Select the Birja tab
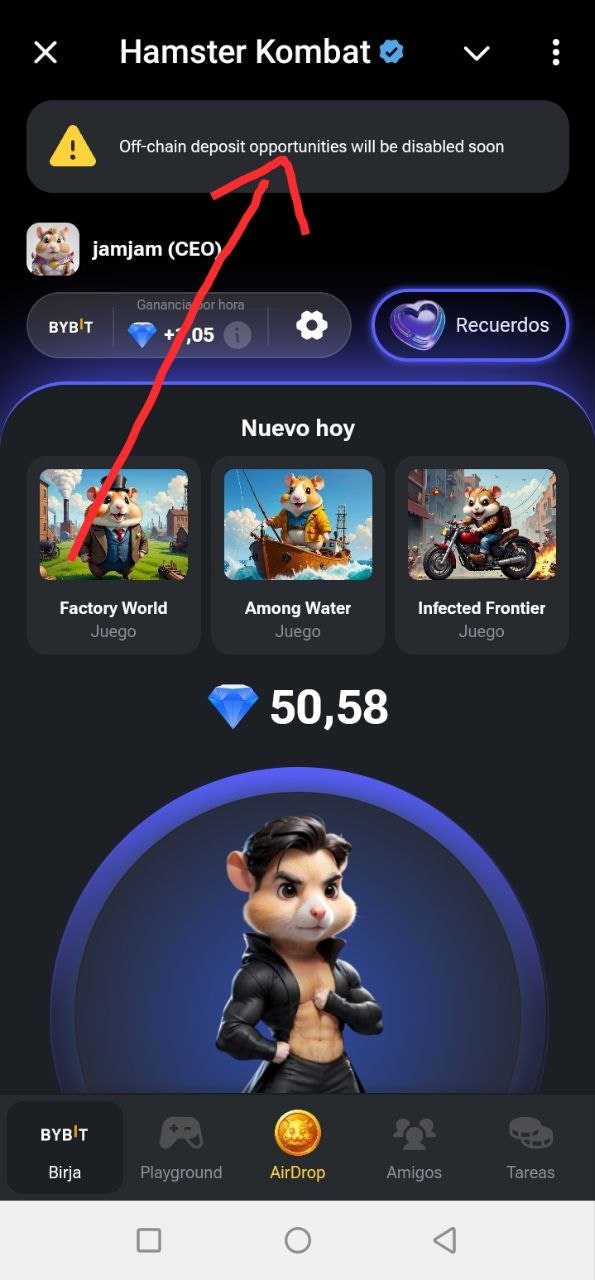 tap(65, 1147)
